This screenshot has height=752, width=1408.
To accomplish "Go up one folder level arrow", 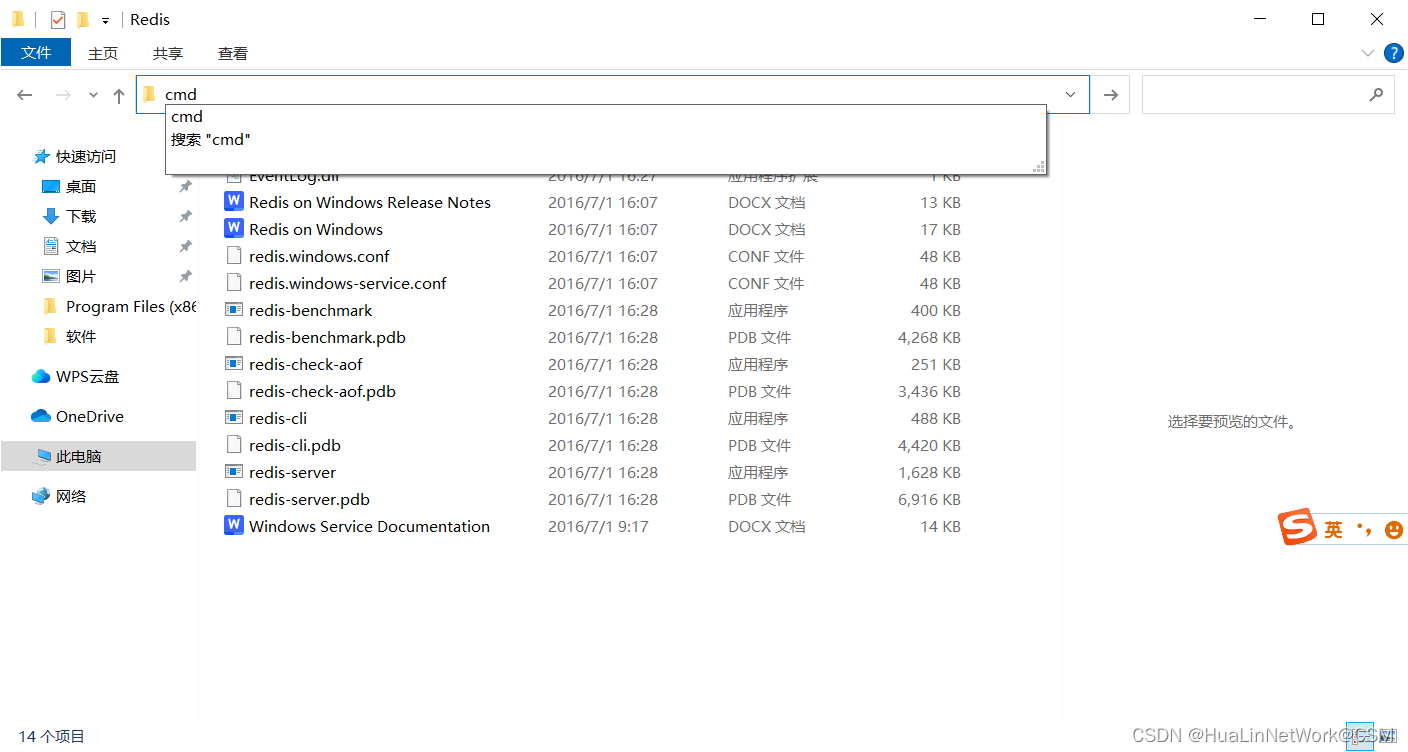I will [119, 95].
